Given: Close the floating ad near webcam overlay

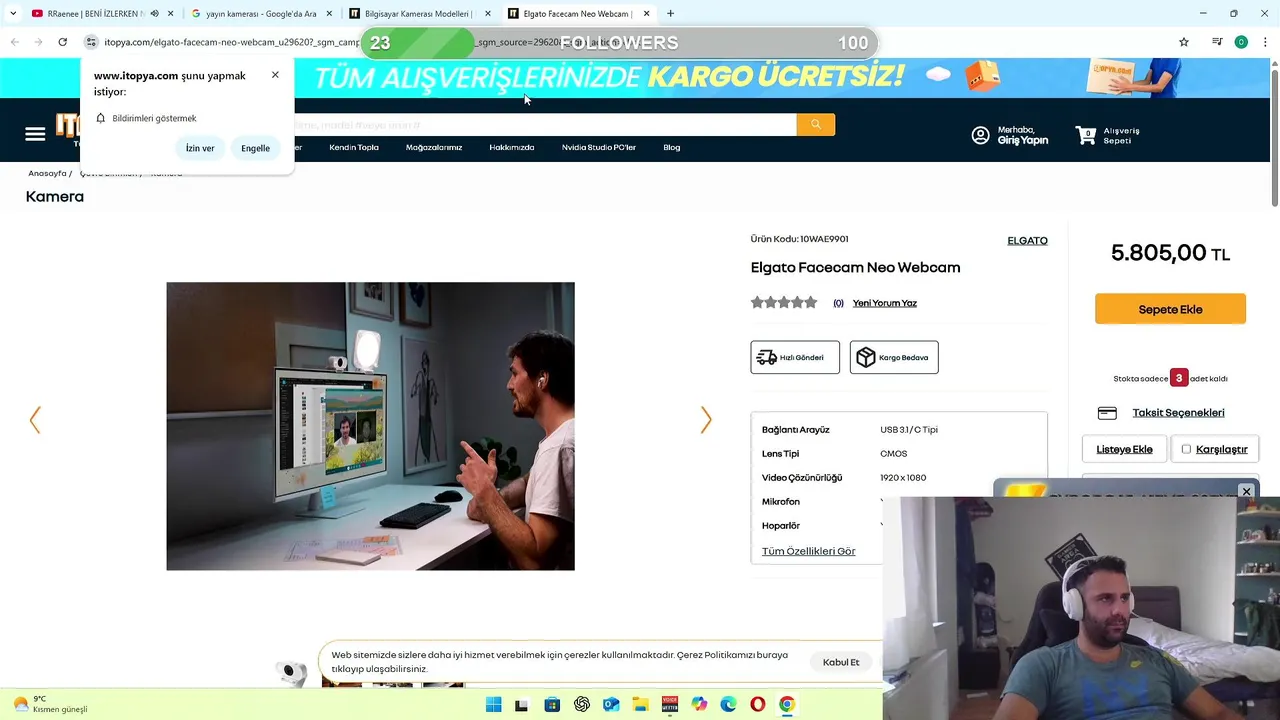Looking at the screenshot, I should [x=1246, y=491].
